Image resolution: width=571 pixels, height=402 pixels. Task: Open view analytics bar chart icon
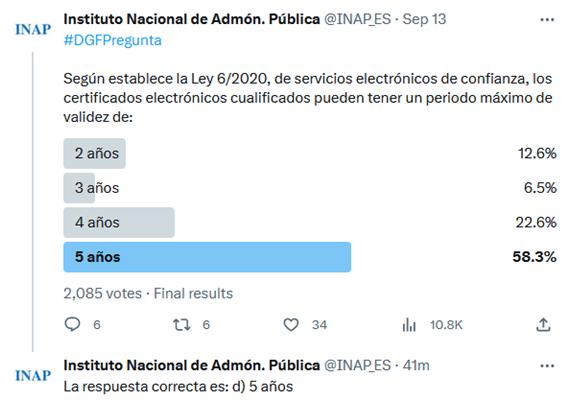[409, 324]
